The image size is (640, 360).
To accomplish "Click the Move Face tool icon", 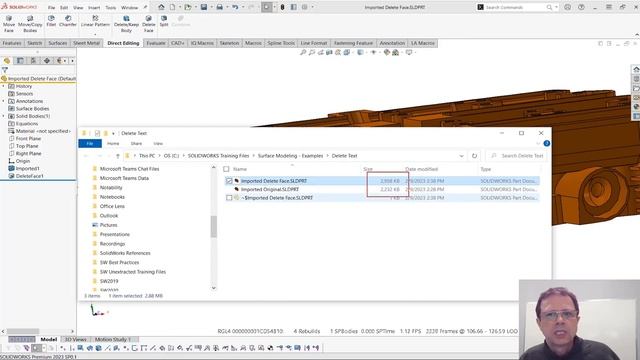I will [x=9, y=18].
